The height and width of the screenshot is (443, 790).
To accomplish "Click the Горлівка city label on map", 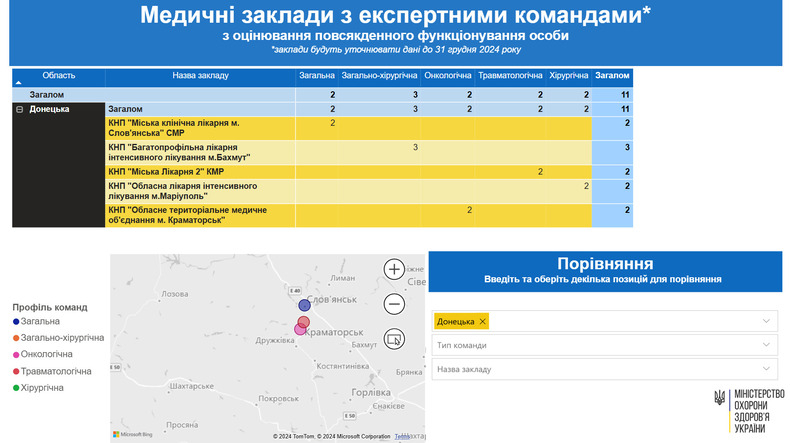I will pyautogui.click(x=371, y=392).
